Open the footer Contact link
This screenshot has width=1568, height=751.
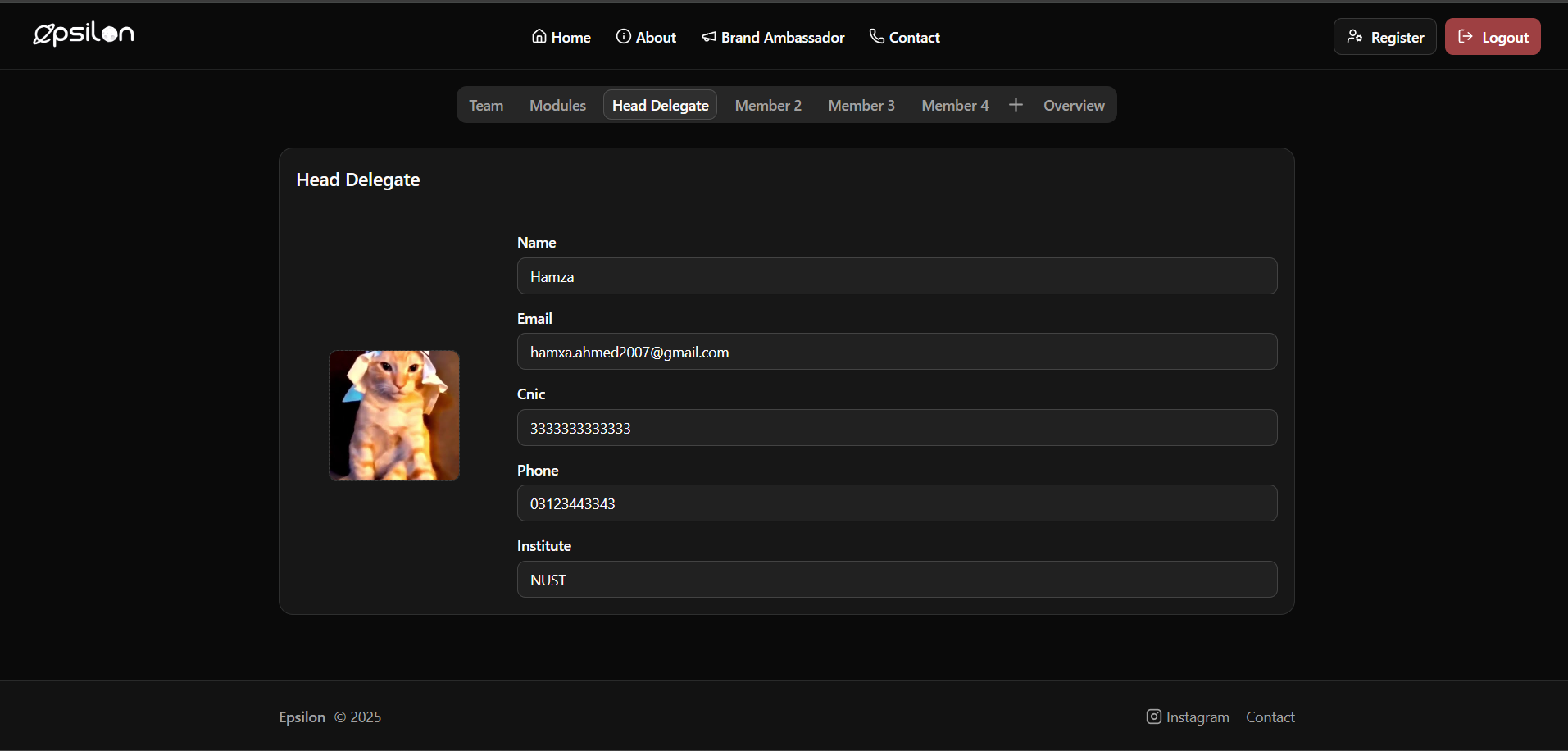1270,717
